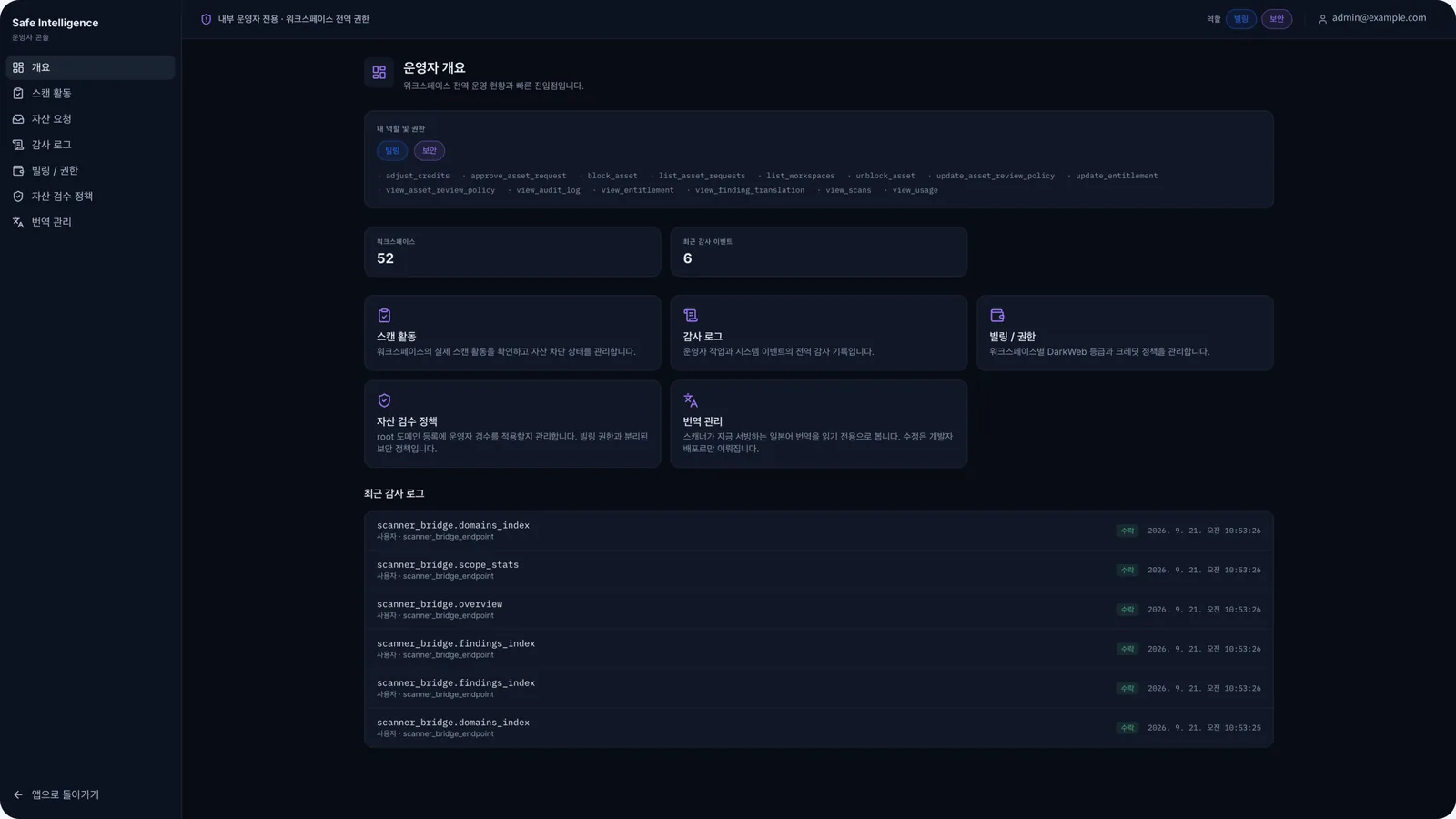Click the 최근 감사 로그 heading
1456x819 pixels.
(394, 494)
